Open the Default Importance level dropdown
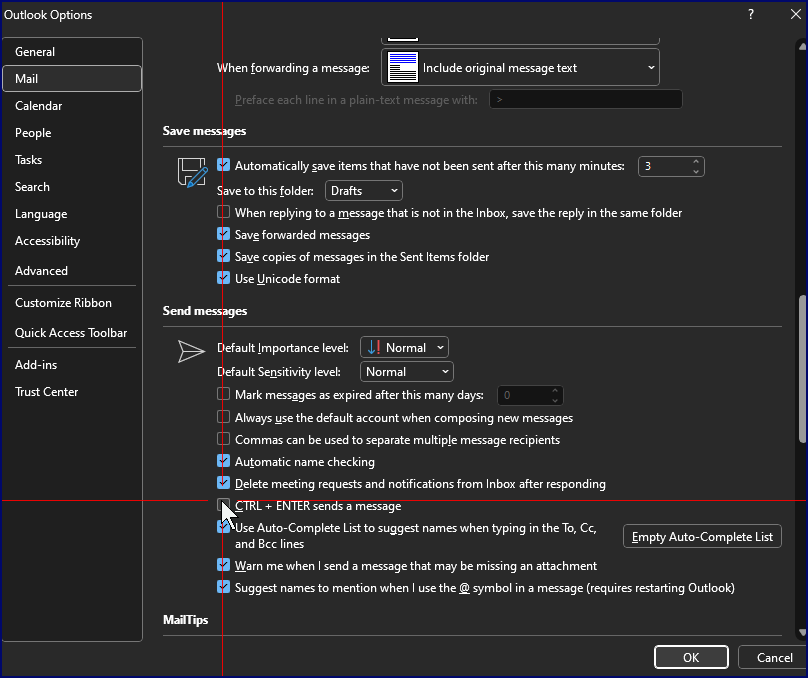This screenshot has height=678, width=808. [405, 348]
